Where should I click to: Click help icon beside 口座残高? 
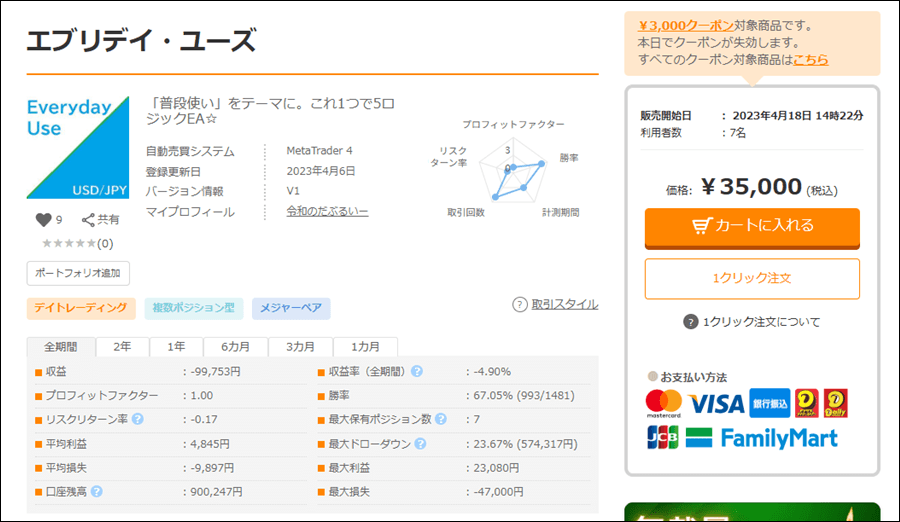coord(97,491)
